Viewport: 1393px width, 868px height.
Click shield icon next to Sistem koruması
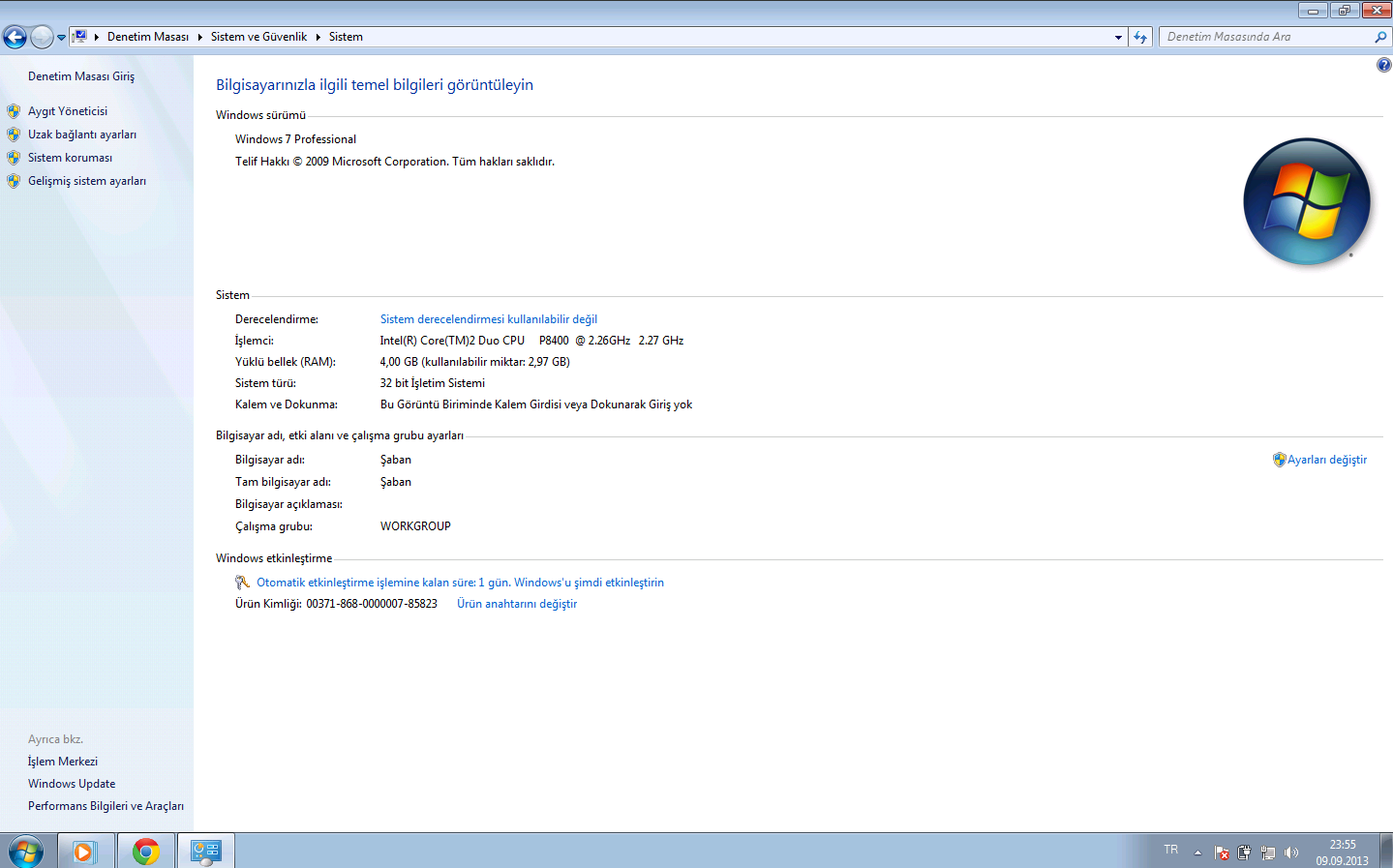click(14, 158)
